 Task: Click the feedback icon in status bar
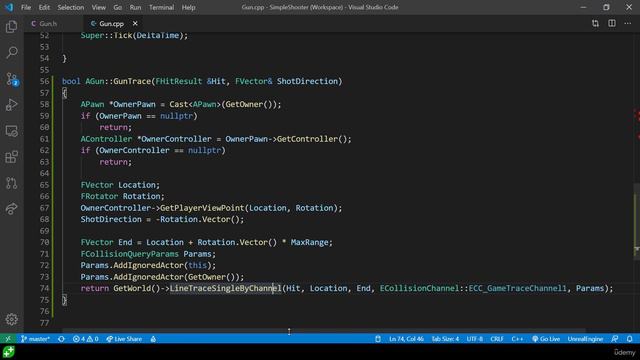(x=615, y=339)
